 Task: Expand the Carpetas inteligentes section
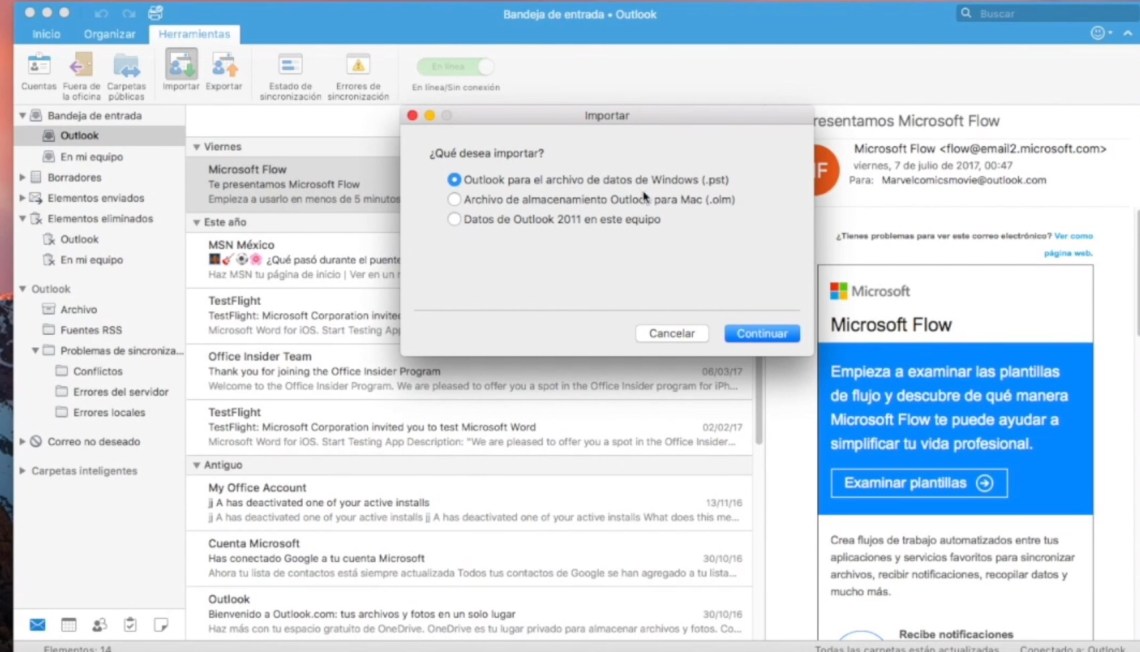(x=23, y=471)
